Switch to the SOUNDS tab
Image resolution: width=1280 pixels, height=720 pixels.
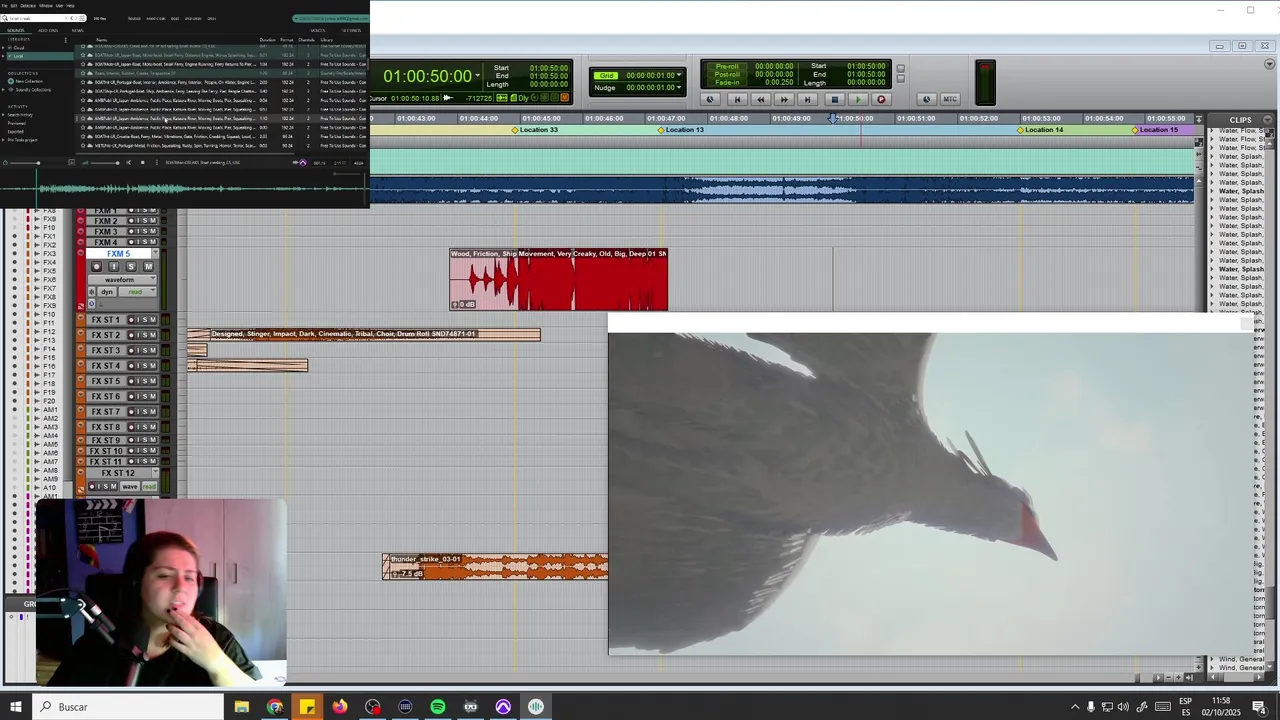click(x=16, y=30)
